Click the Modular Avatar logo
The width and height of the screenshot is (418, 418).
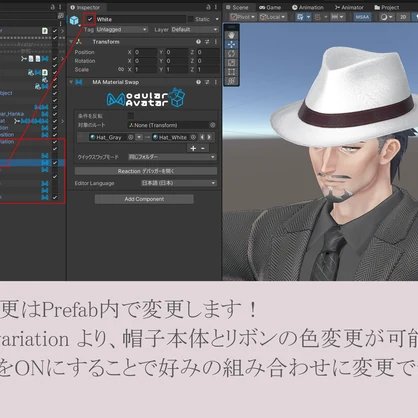click(x=145, y=98)
